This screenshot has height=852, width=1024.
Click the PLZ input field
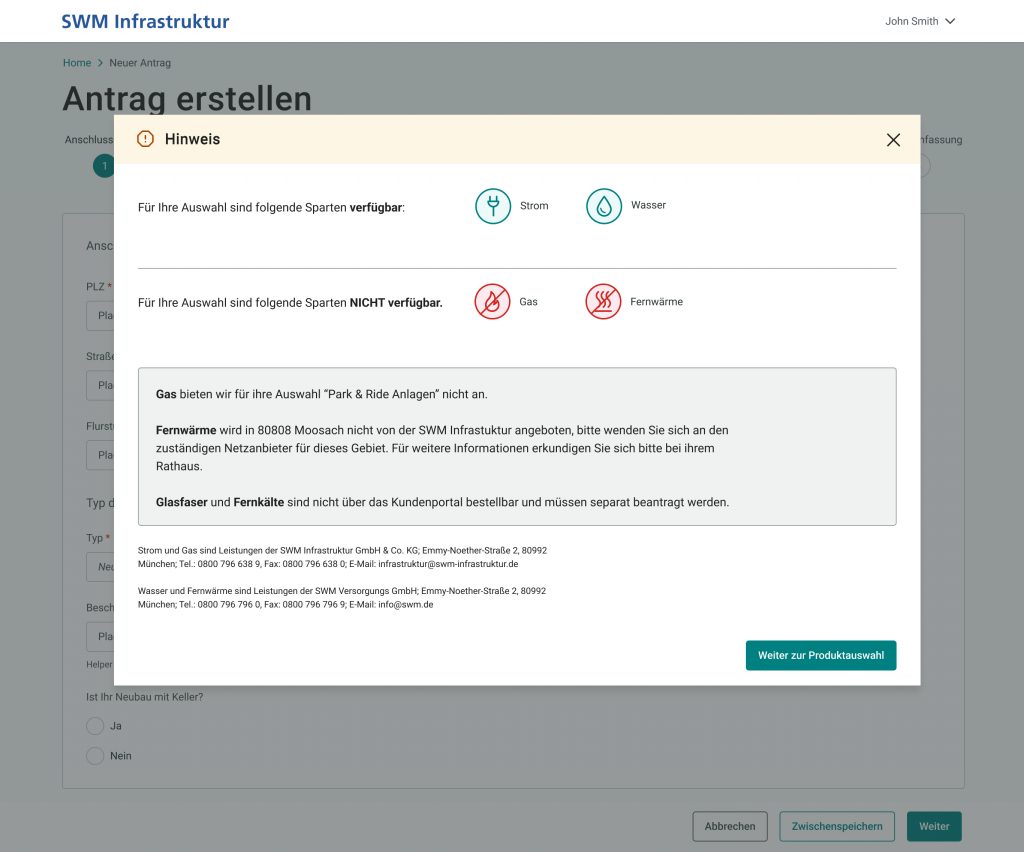(100, 316)
